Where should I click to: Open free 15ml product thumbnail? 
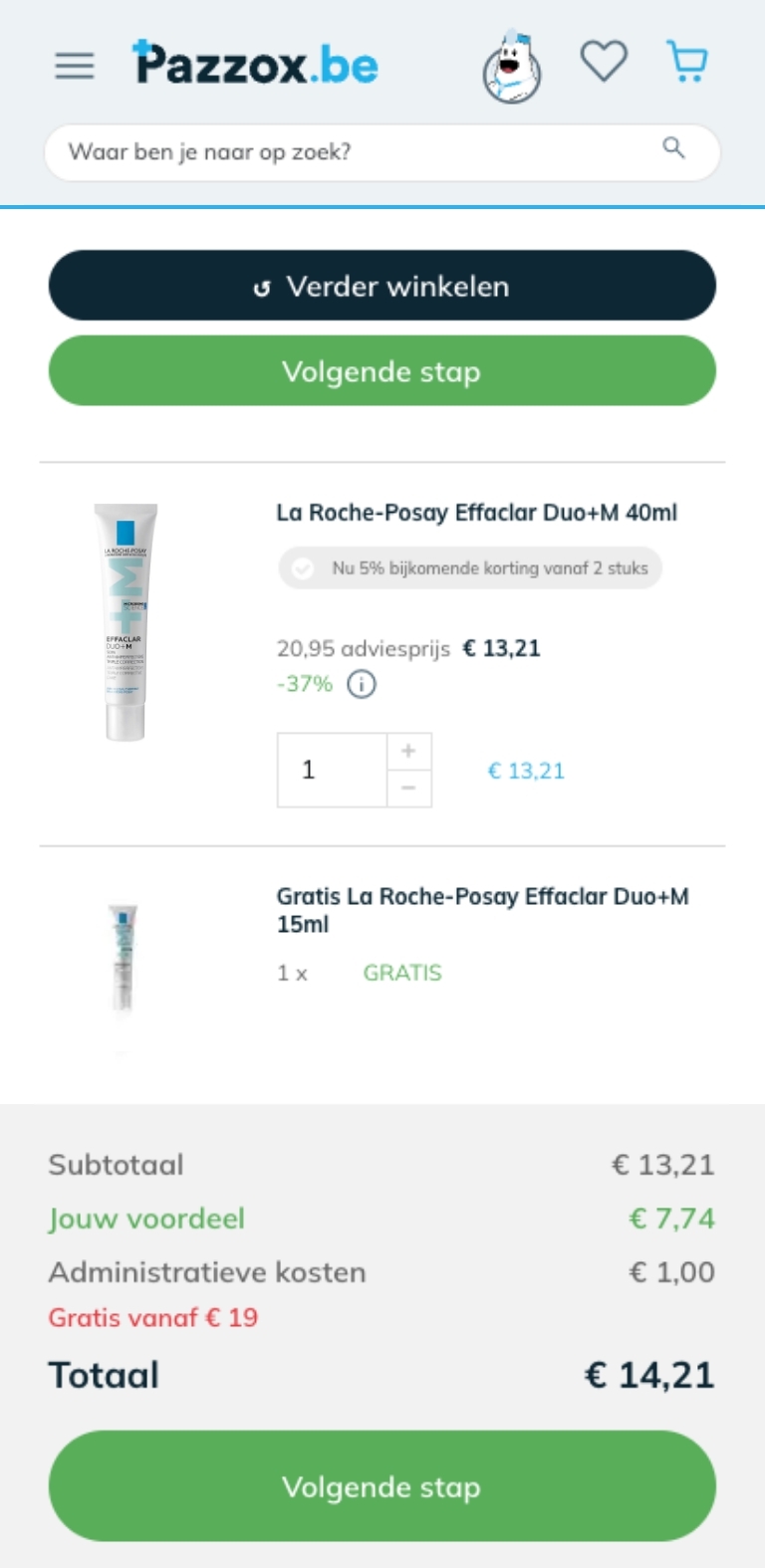coord(123,958)
